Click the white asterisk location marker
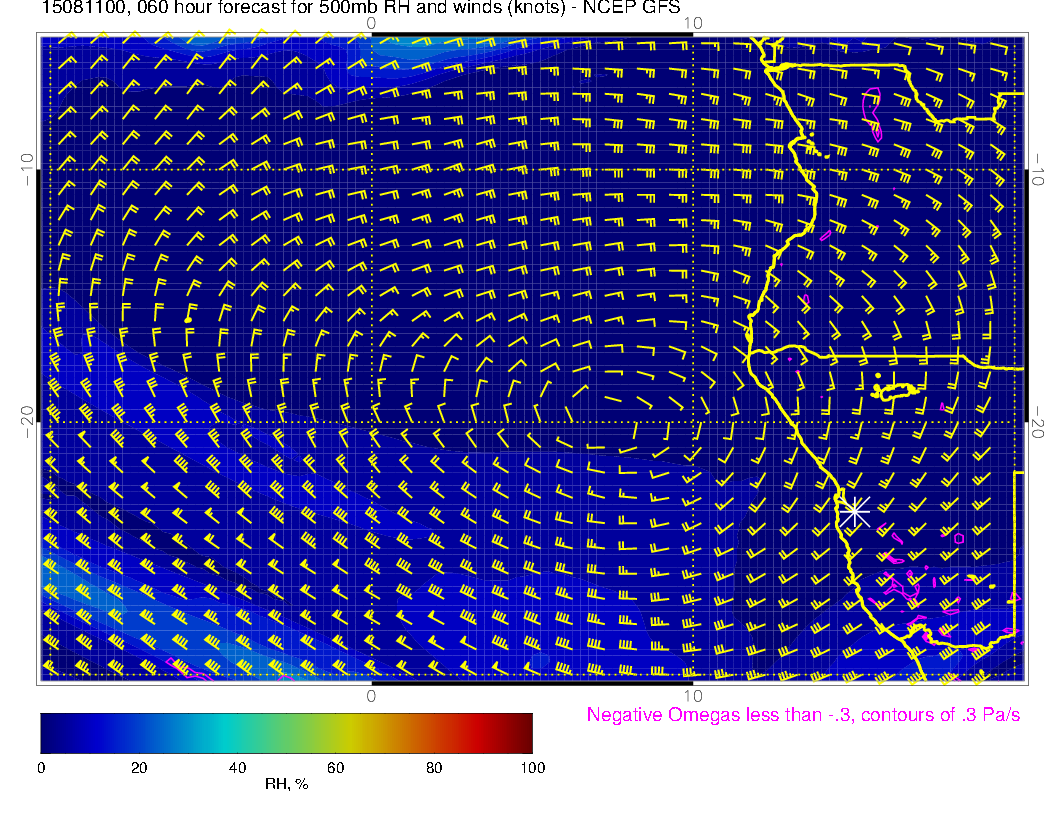The width and height of the screenshot is (1056, 816). [x=853, y=511]
